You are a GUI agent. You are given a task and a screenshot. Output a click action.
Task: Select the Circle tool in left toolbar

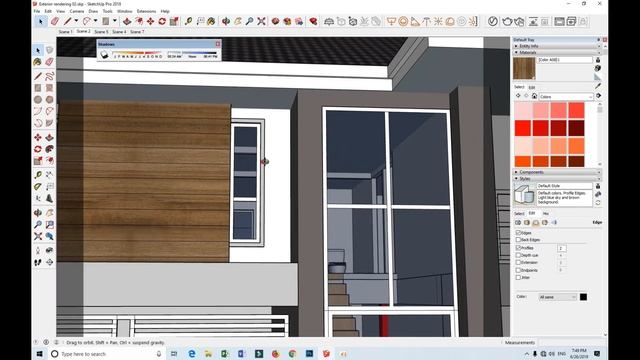click(x=38, y=99)
